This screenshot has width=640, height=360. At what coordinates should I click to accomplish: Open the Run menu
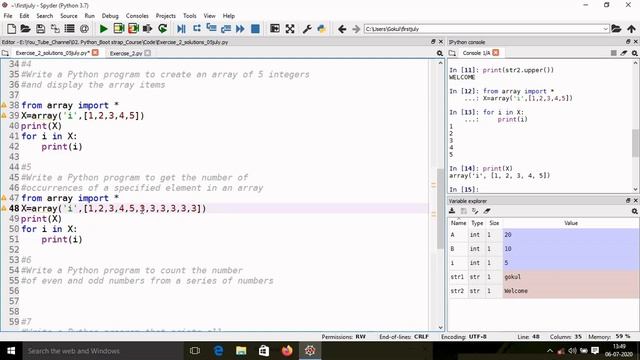pos(89,16)
